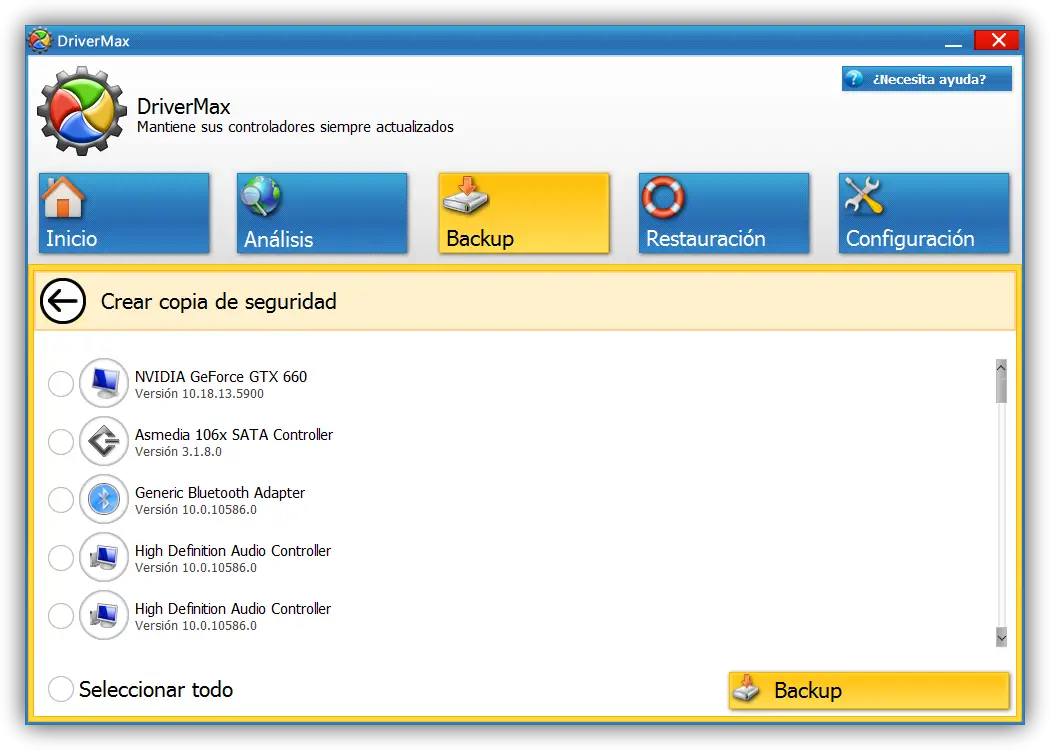Click the help question mark icon
1050x750 pixels.
854,79
